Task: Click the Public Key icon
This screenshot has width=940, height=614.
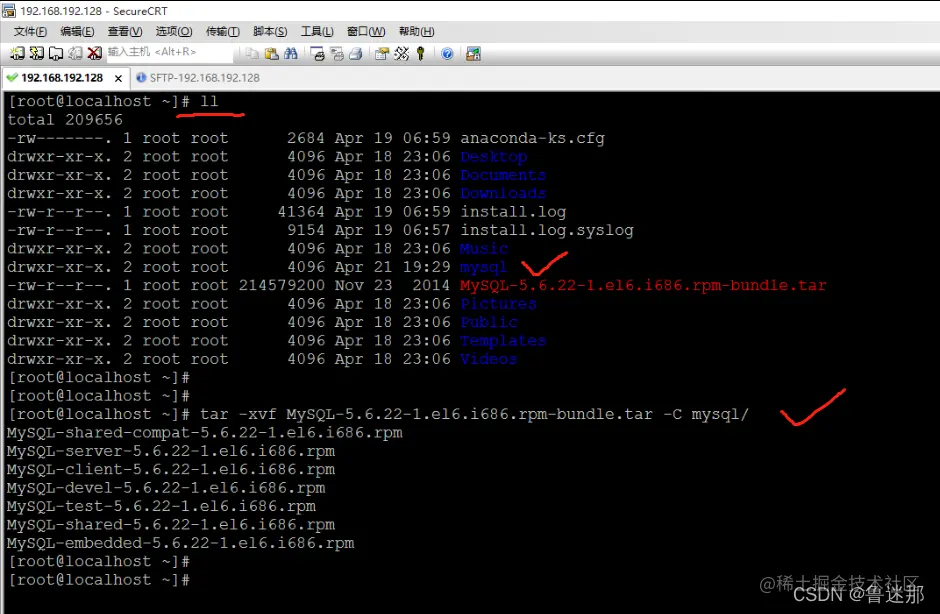Action: coord(420,53)
